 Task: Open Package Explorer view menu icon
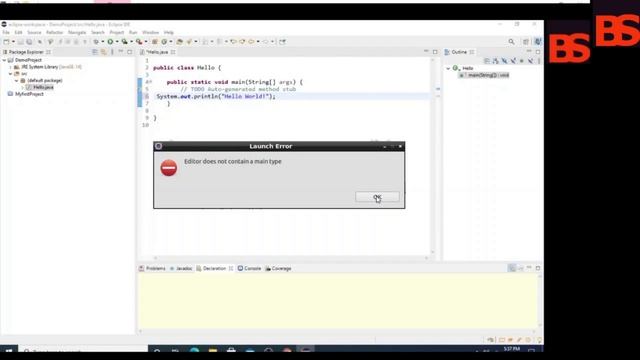(112, 52)
